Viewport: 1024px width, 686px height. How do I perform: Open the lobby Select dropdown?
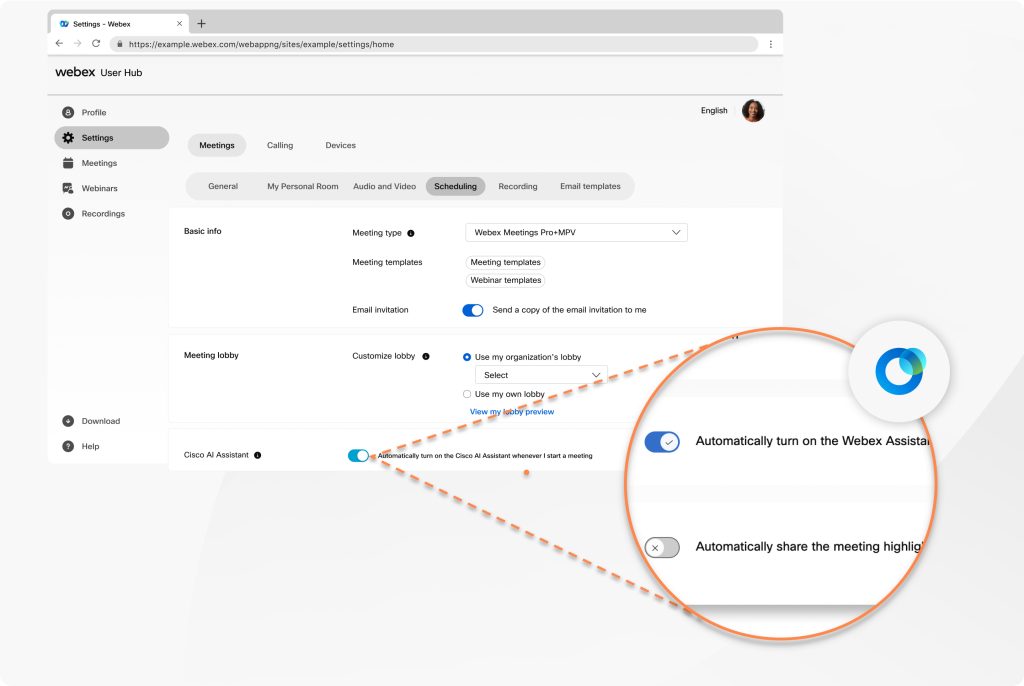click(540, 375)
